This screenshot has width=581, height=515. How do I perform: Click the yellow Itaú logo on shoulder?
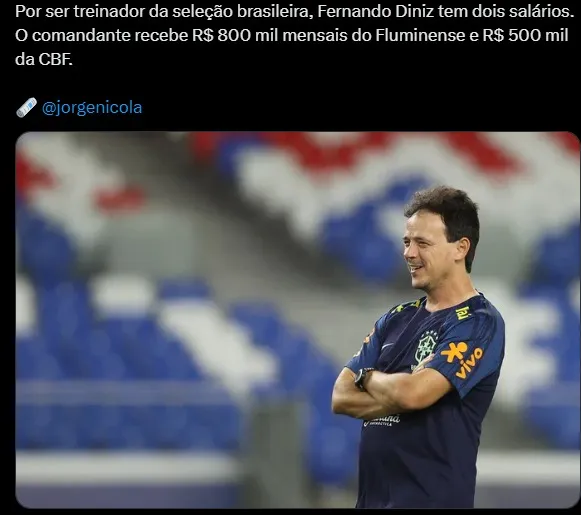coord(462,312)
